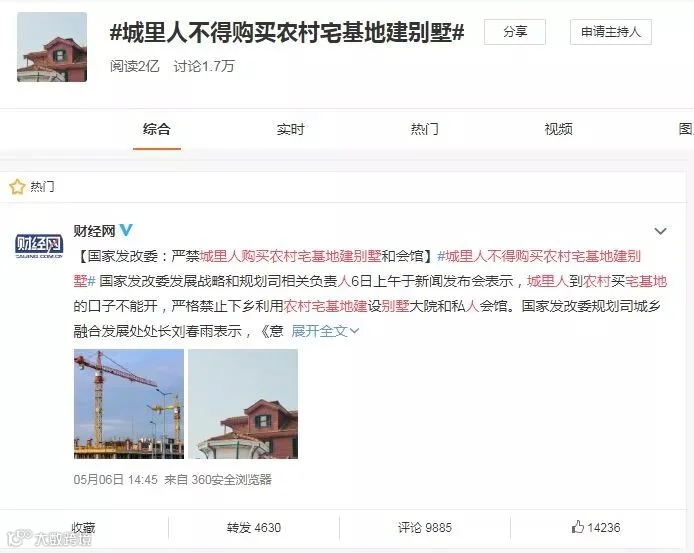Select the 热门 tab
694x553 pixels.
coord(424,129)
